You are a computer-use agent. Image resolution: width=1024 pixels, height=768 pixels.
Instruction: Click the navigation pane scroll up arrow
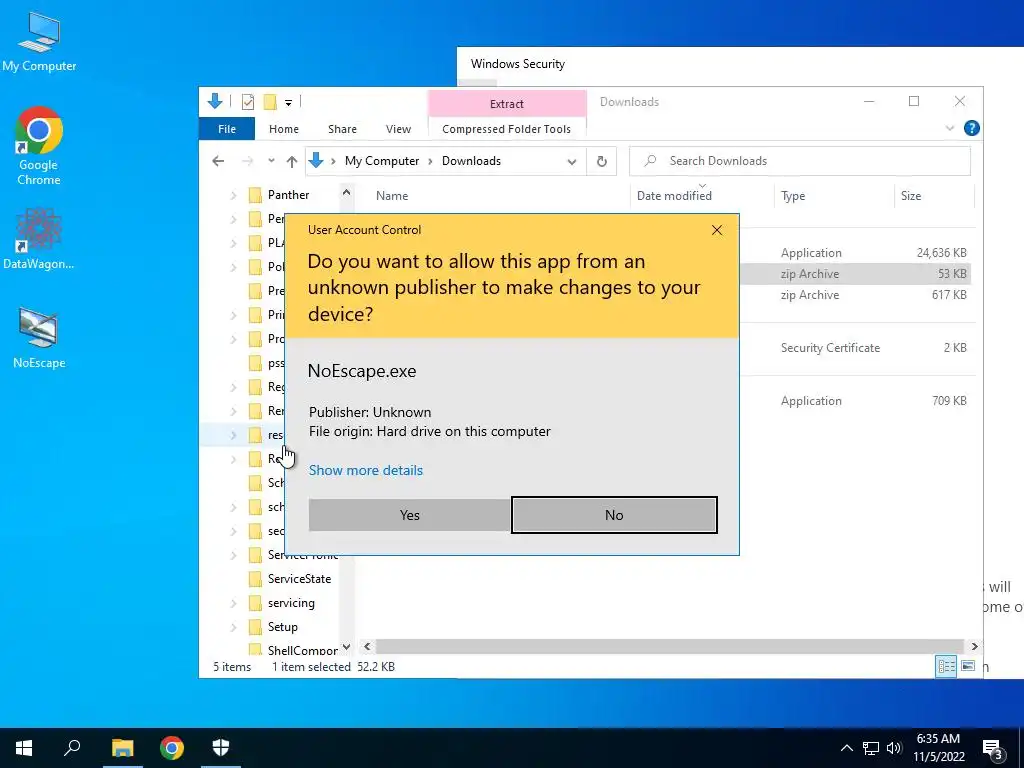(346, 193)
